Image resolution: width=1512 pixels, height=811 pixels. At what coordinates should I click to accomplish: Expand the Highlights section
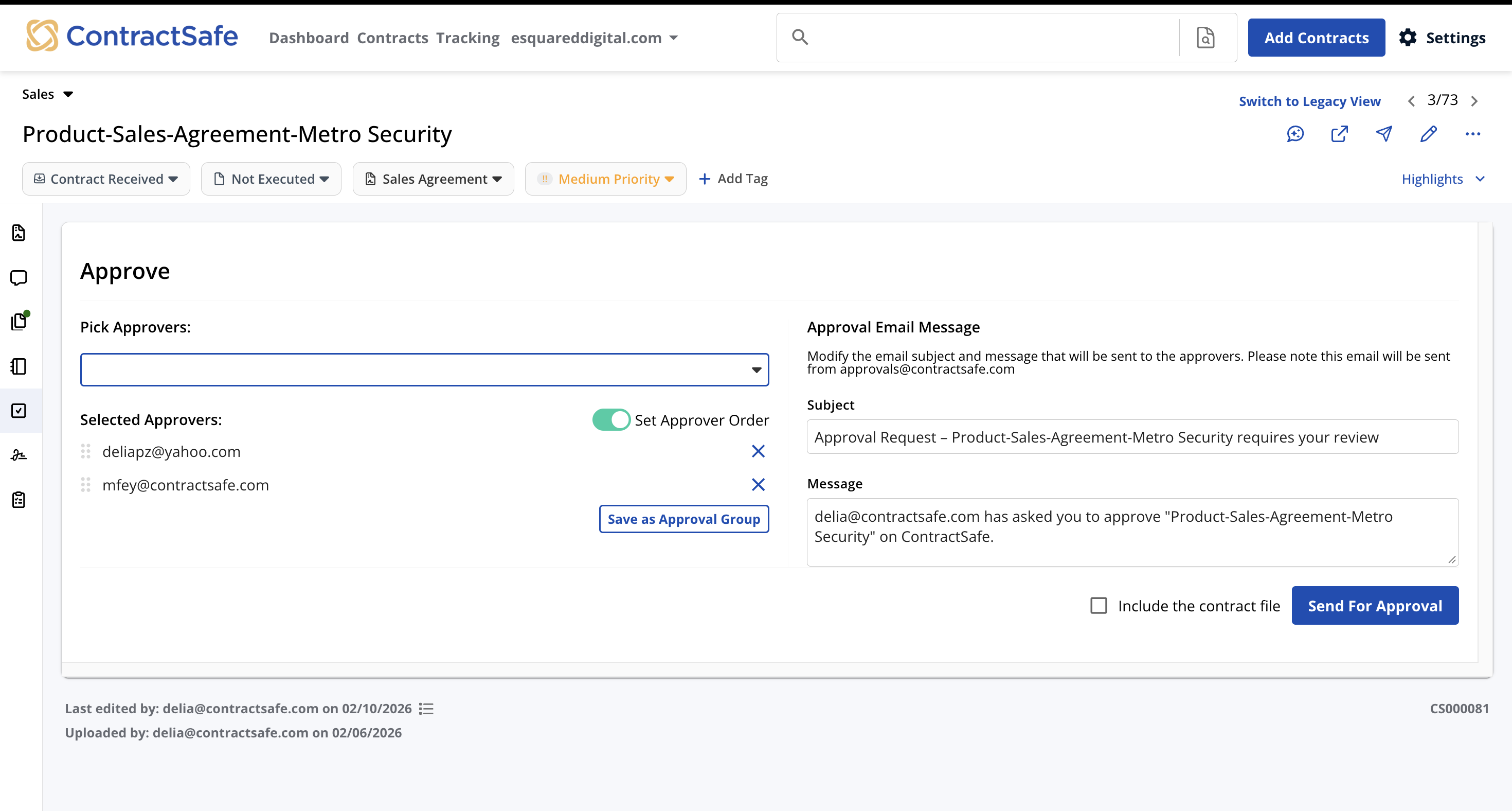pos(1443,179)
